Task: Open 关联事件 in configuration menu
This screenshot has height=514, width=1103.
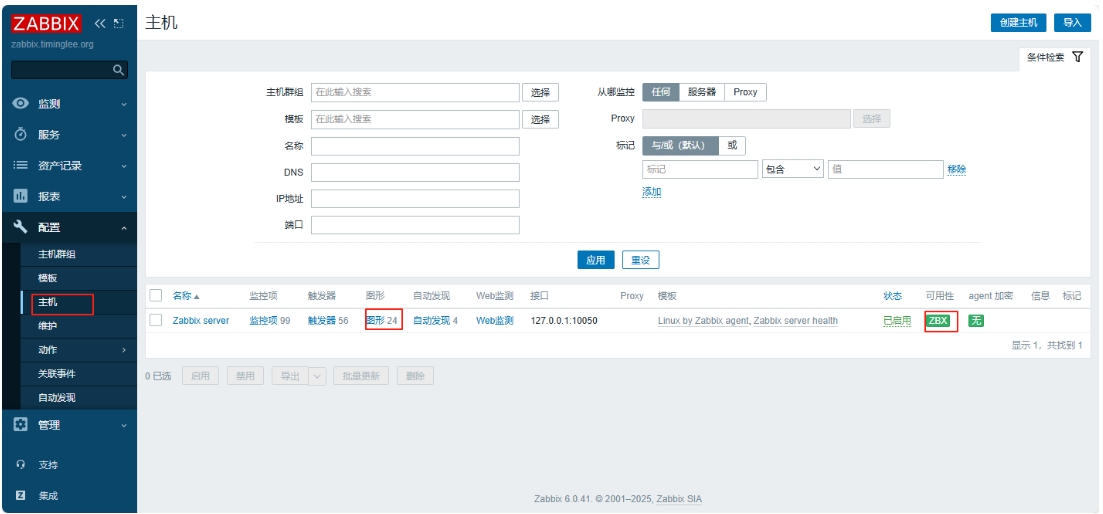Action: coord(57,373)
